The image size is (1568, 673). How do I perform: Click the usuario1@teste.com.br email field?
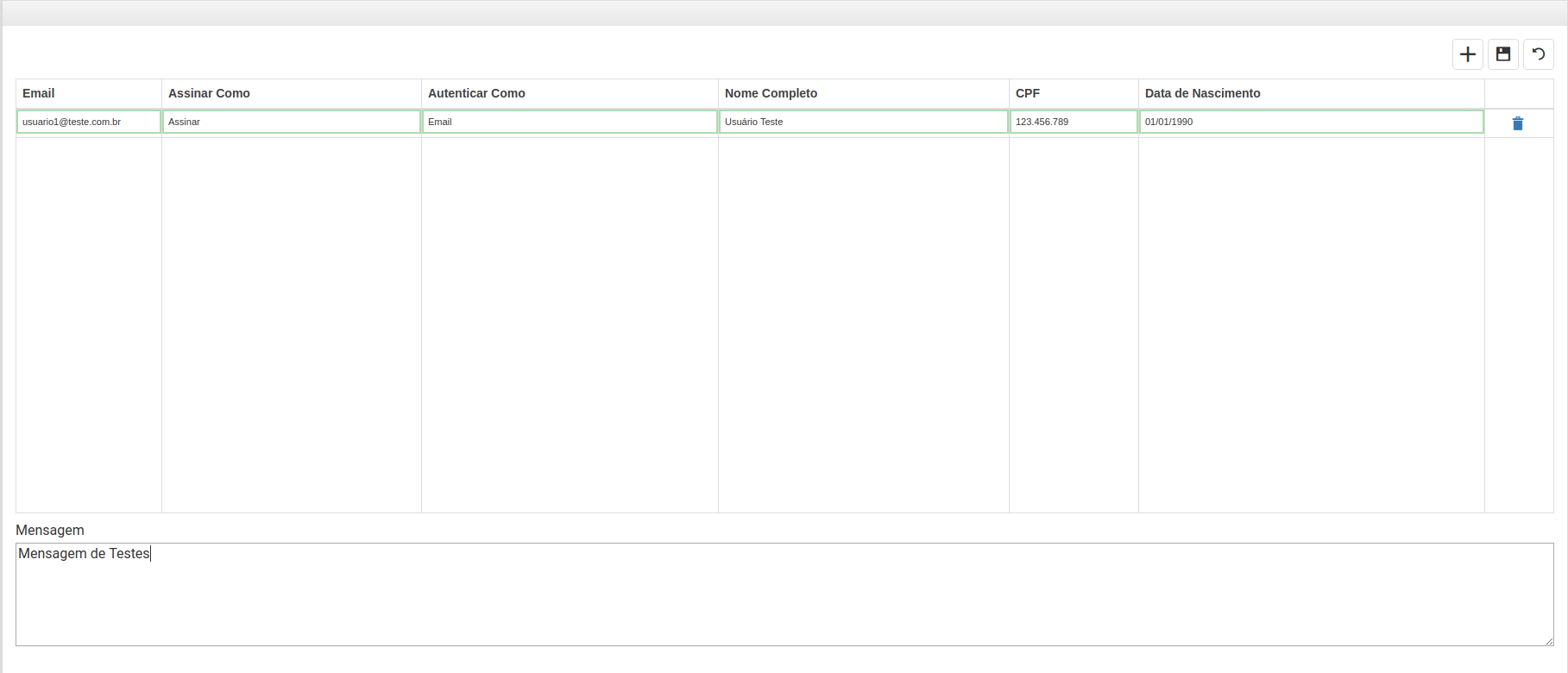88,122
